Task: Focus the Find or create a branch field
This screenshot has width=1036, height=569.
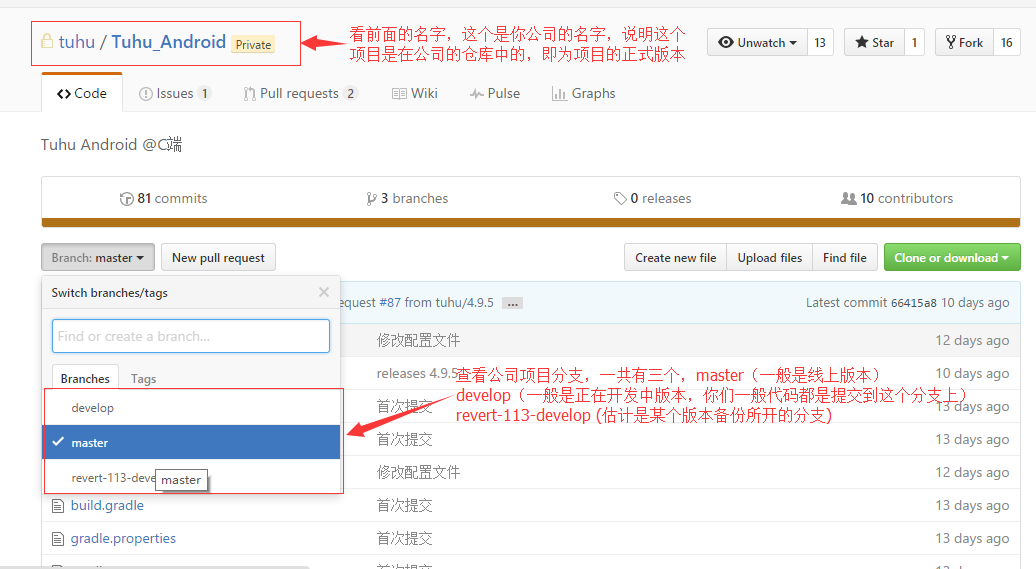Action: pos(191,336)
